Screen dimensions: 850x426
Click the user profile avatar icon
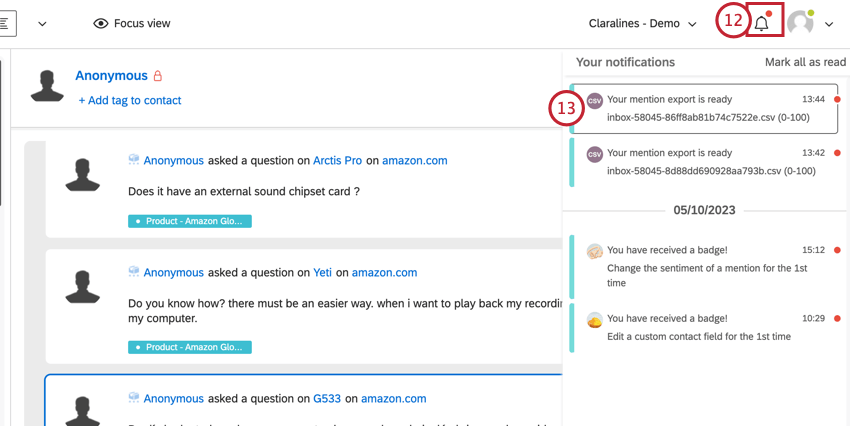(801, 23)
